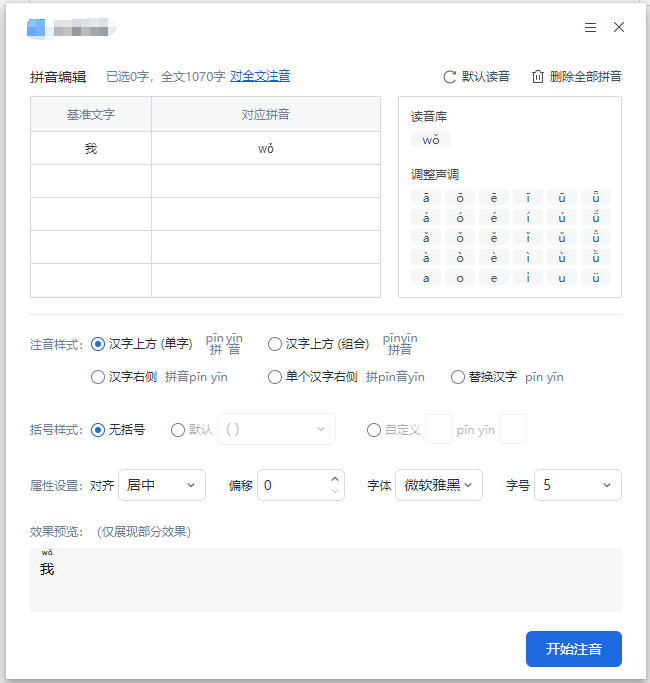Pick tone letter ǎ
The image size is (650, 683).
click(426, 237)
